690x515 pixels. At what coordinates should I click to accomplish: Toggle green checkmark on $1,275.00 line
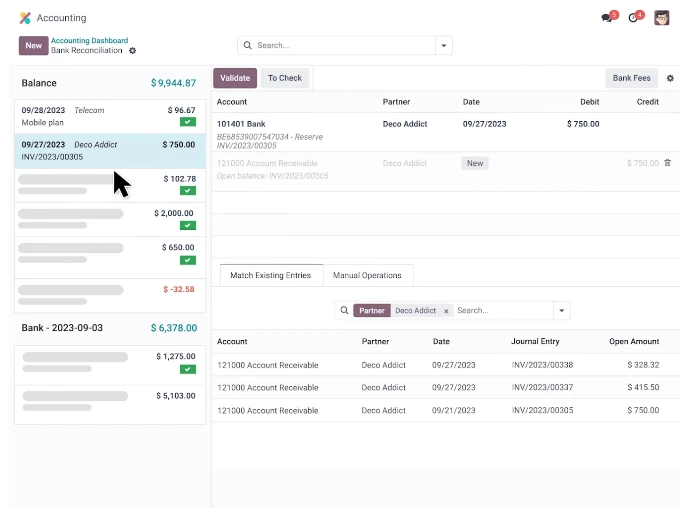click(187, 369)
